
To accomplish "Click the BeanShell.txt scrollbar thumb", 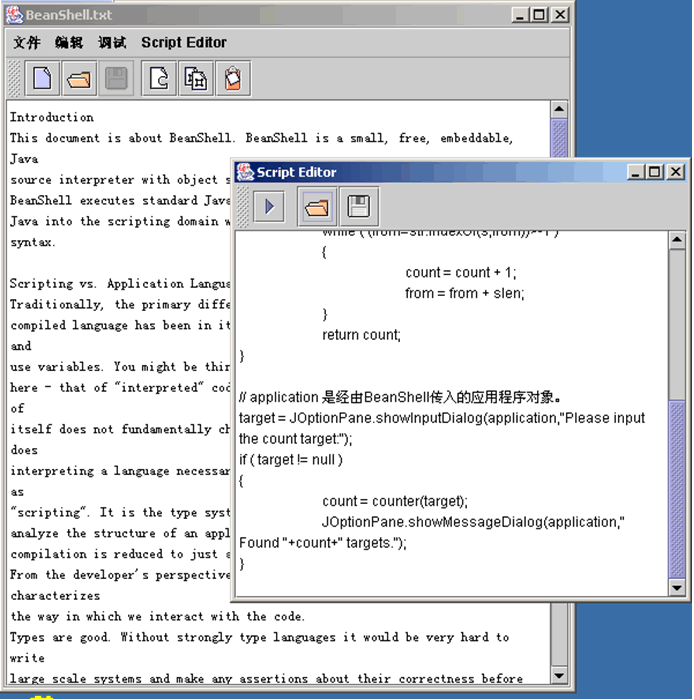I will (559, 138).
